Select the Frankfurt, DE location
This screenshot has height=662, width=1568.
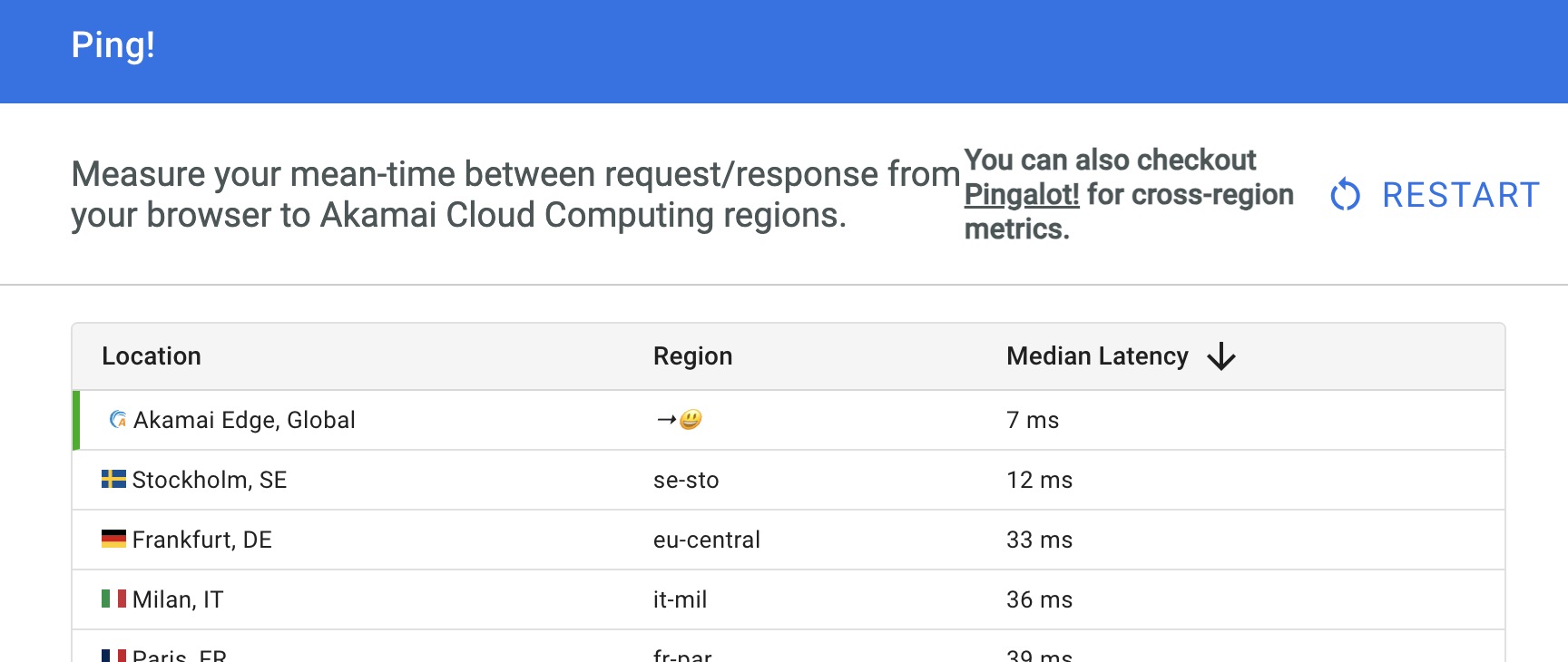click(x=202, y=540)
